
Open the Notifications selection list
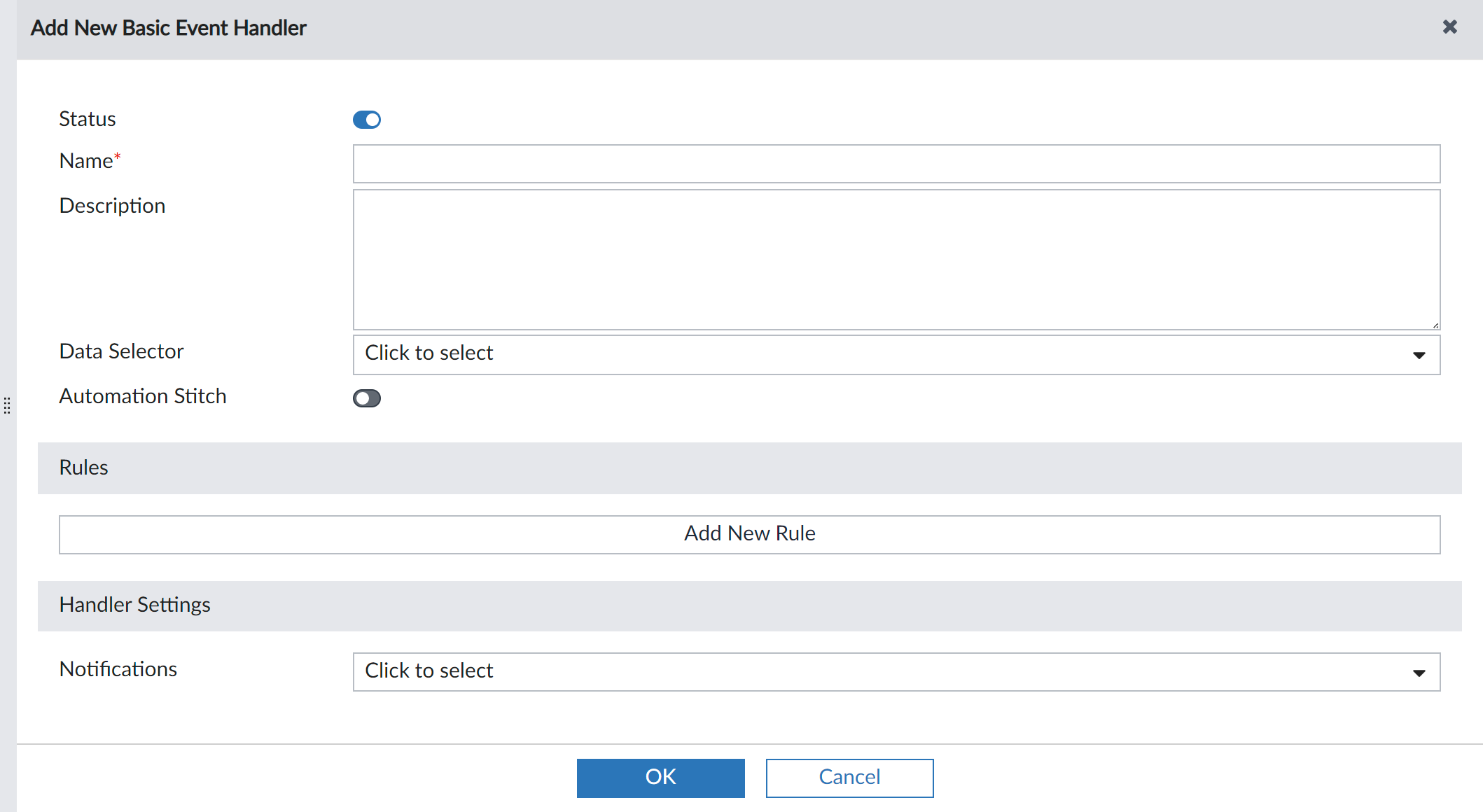click(x=840, y=671)
